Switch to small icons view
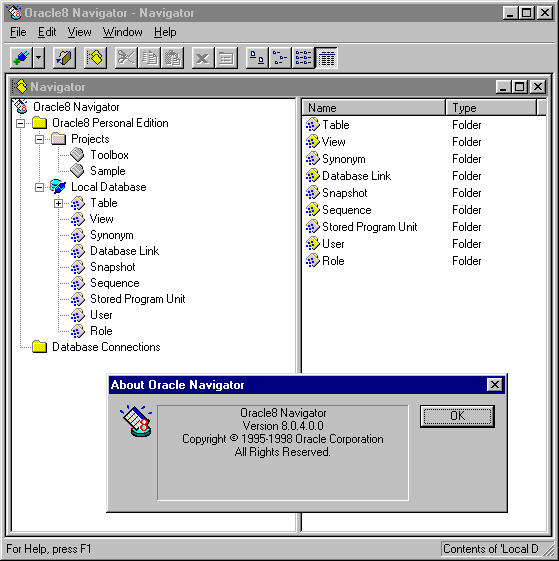The width and height of the screenshot is (559, 561). [280, 58]
